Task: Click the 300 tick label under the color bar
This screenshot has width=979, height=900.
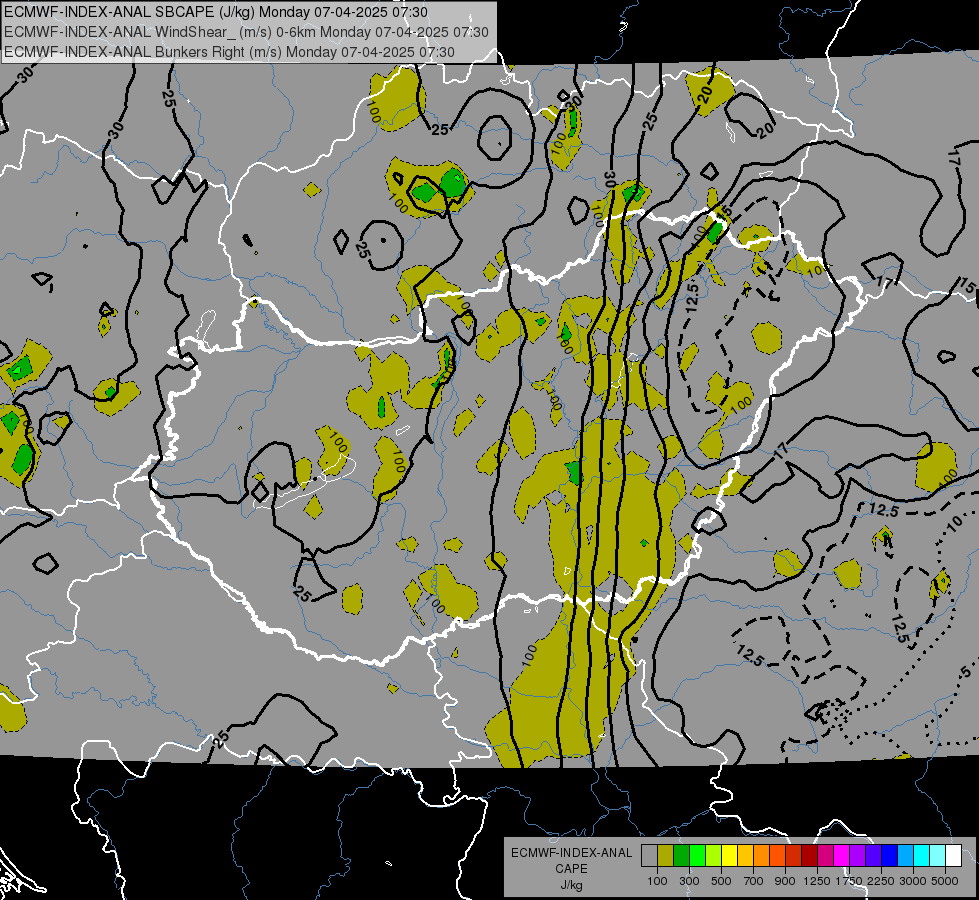Action: click(x=689, y=881)
